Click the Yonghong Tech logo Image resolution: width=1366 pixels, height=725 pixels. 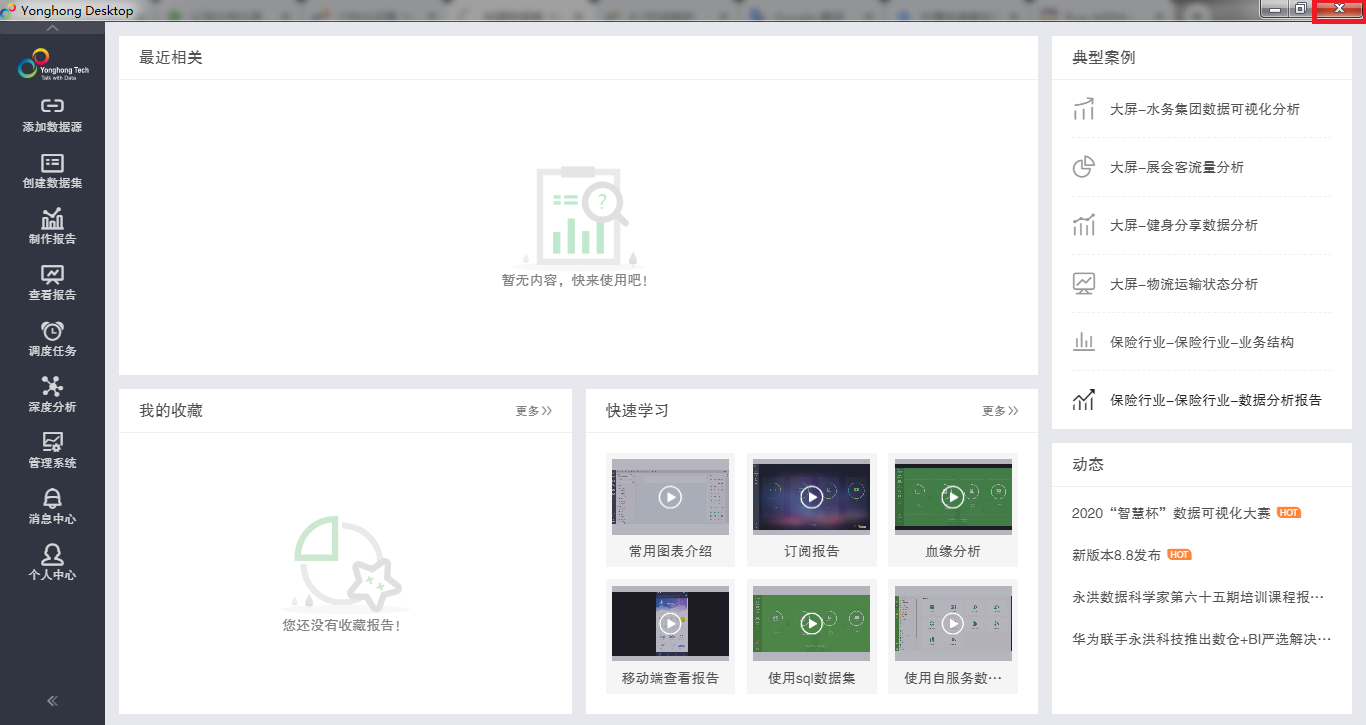point(52,66)
